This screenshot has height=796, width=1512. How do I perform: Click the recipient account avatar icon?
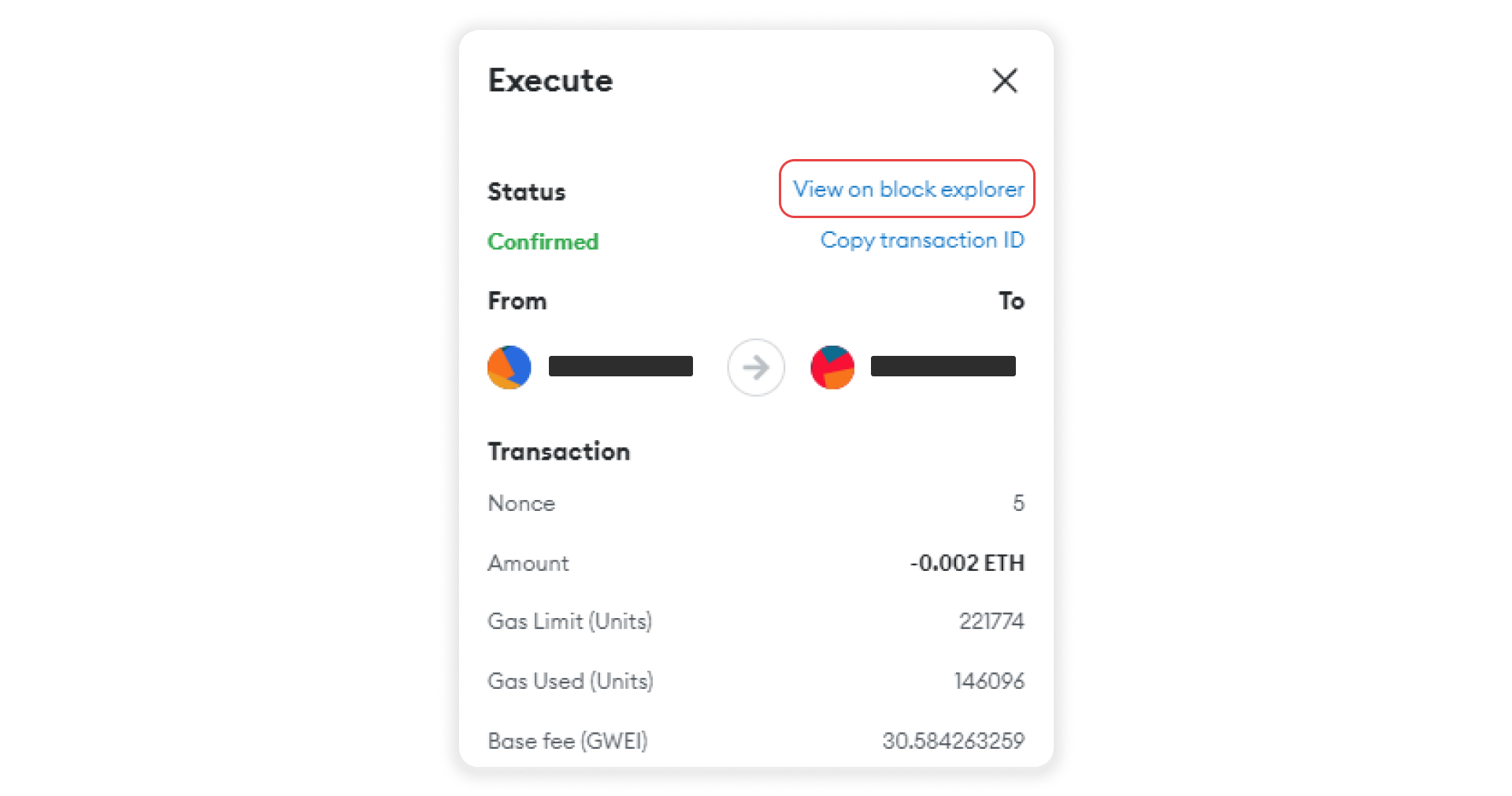[x=832, y=367]
